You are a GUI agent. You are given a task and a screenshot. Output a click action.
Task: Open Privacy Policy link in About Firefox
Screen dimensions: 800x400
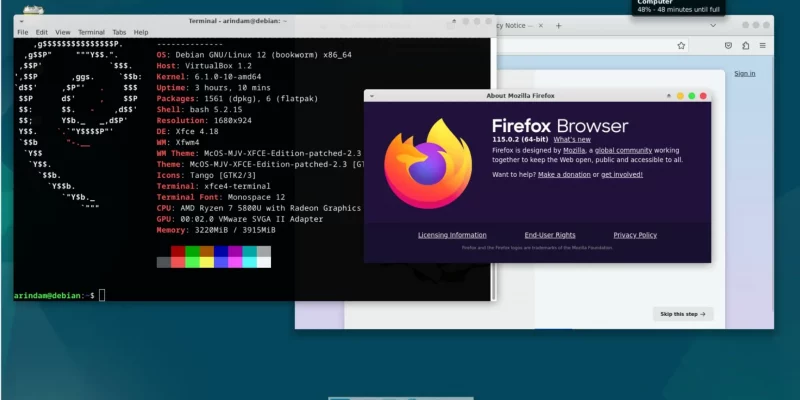(635, 235)
